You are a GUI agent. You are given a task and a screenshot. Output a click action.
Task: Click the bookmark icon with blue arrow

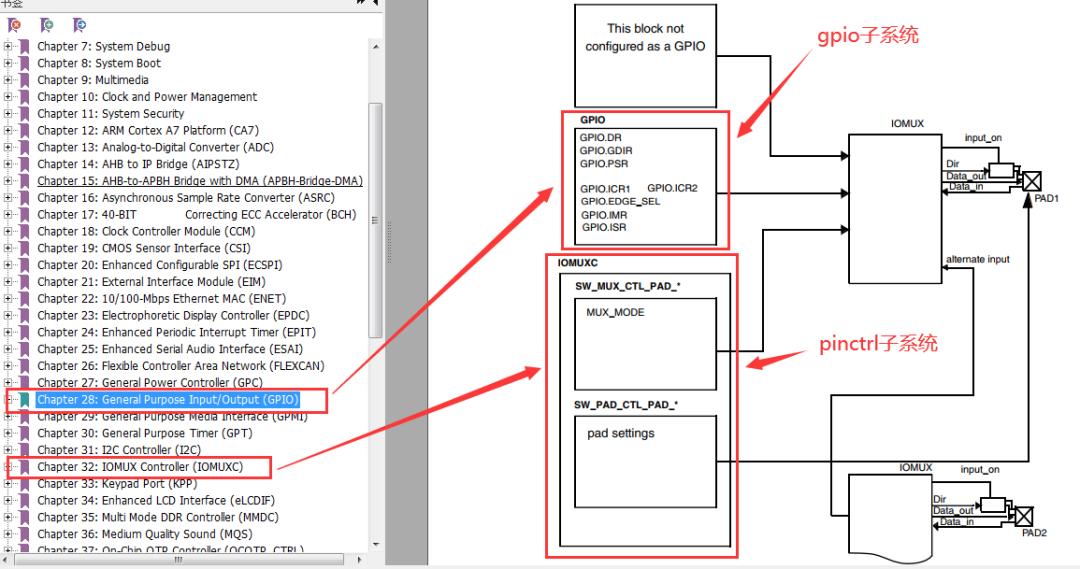click(x=79, y=25)
